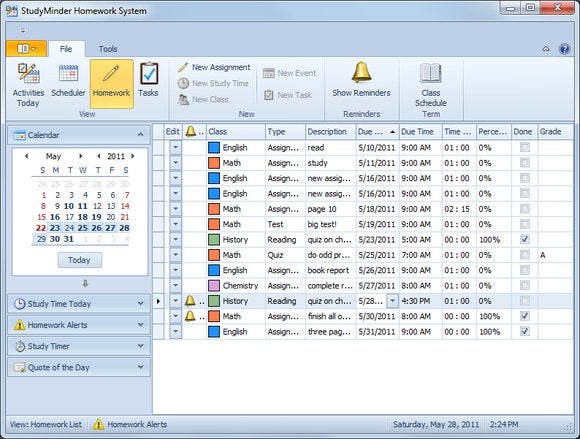Select May 10 in the calendar
580x439 pixels.
pyautogui.click(x=69, y=206)
